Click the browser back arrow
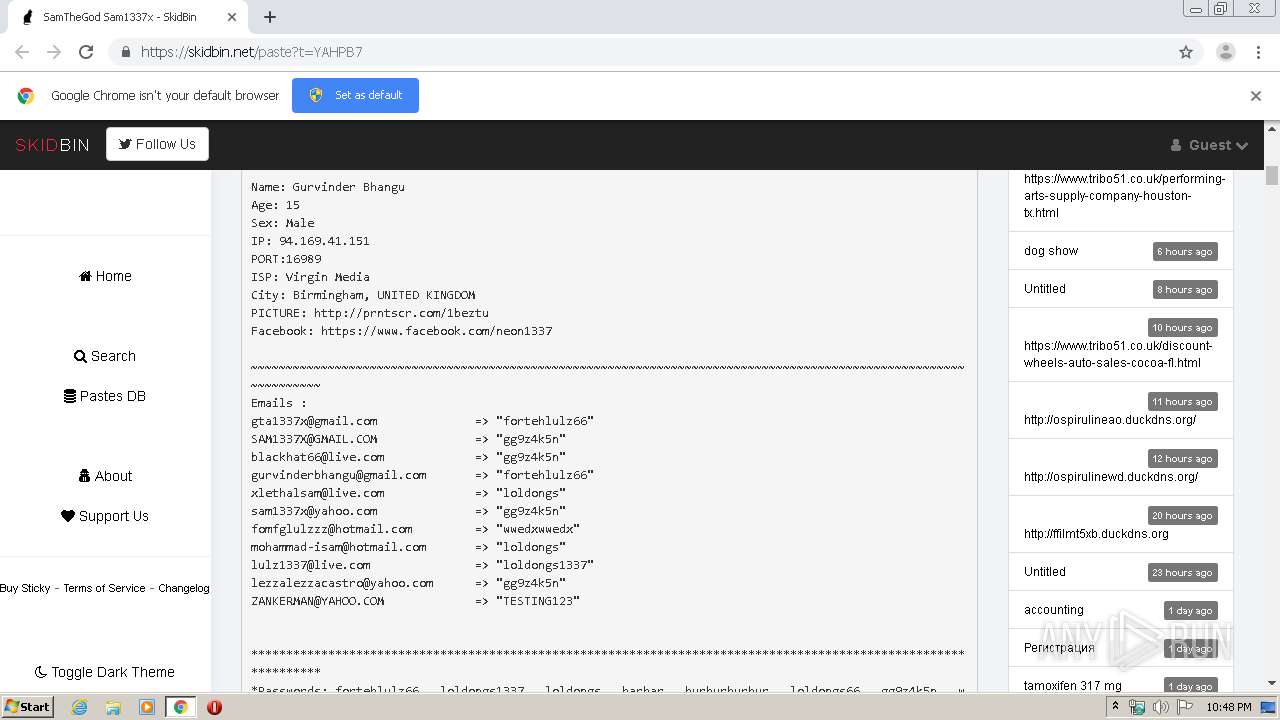Viewport: 1280px width, 720px height. coord(22,52)
